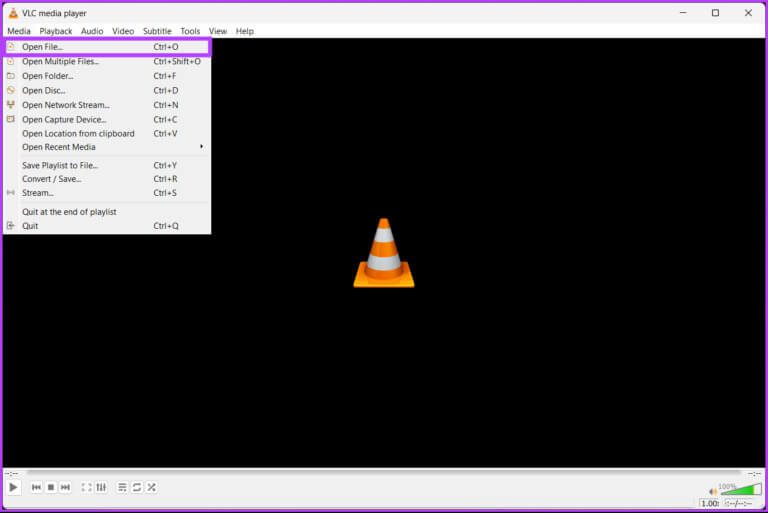Open the Playback menu
Viewport: 768px width, 513px height.
pyautogui.click(x=56, y=31)
